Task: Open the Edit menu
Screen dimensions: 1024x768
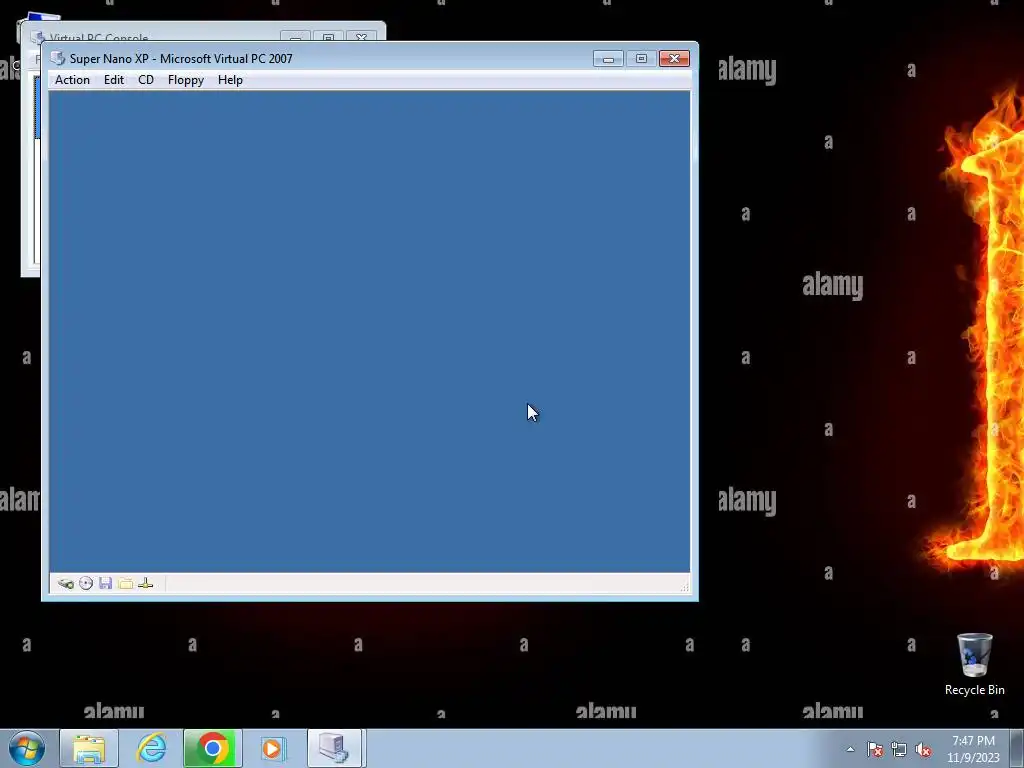Action: 114,80
